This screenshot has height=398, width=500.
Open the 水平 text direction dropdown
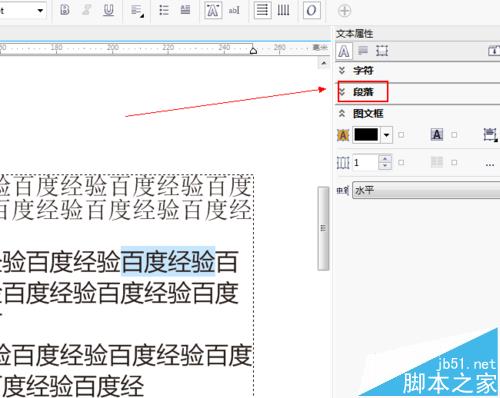coord(426,190)
